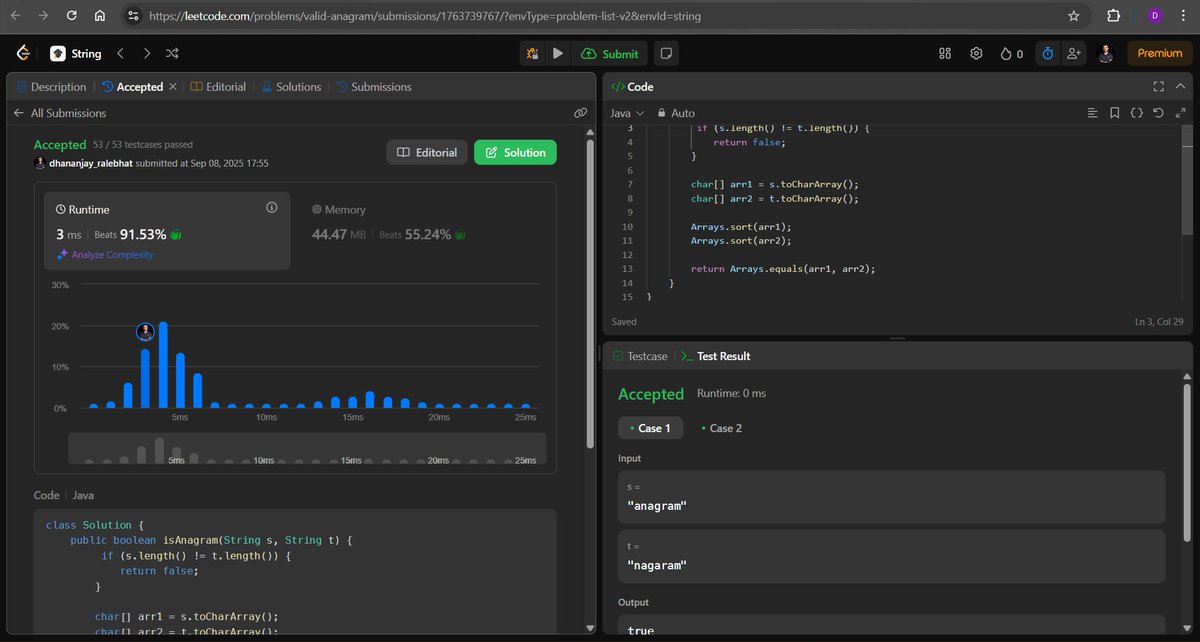Screen dimensions: 1200x642
Task: Click the streak fire counter
Action: pyautogui.click(x=1011, y=53)
